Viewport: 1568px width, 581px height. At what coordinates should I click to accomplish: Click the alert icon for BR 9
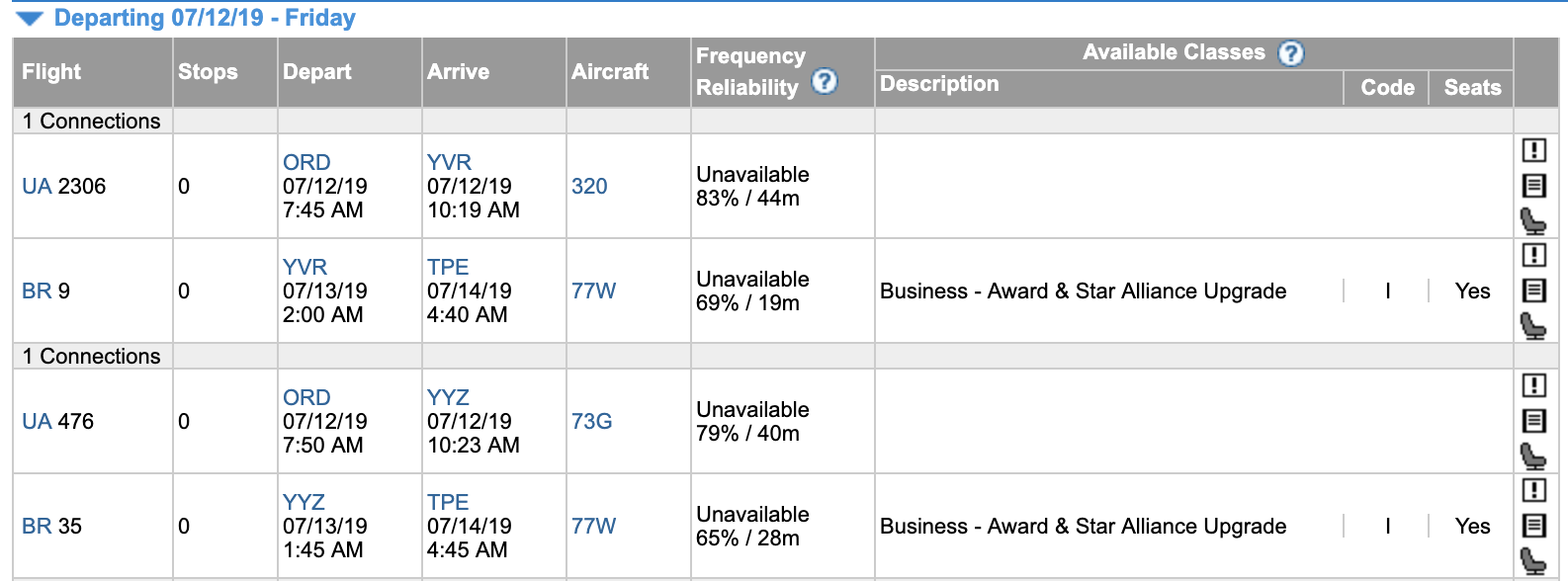(1533, 255)
